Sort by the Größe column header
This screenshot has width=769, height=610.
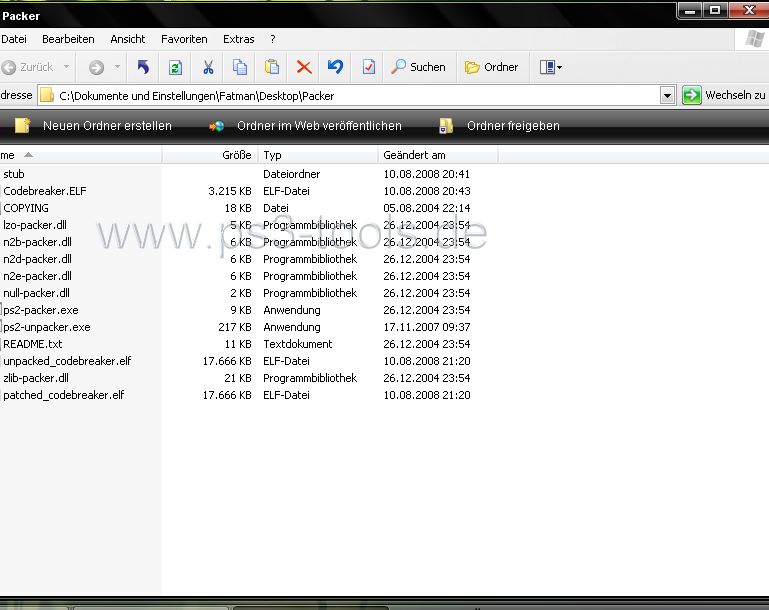point(210,155)
